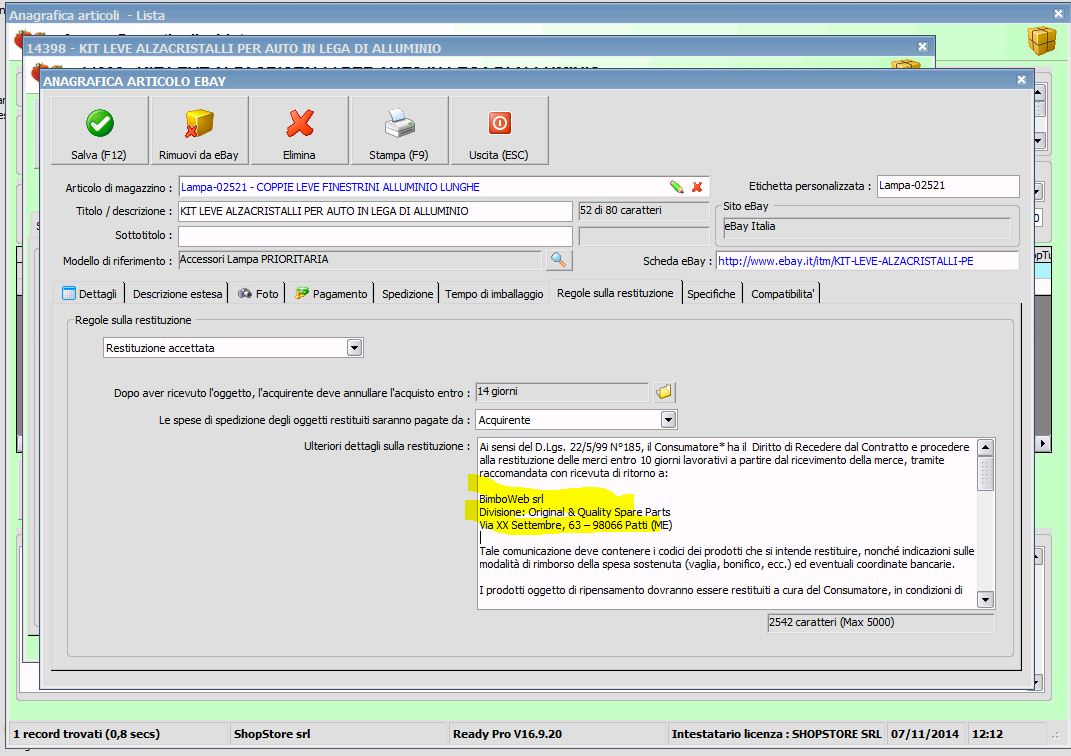The width and height of the screenshot is (1071, 756).
Task: Click the Uscita (ESC) power button
Action: (x=499, y=130)
